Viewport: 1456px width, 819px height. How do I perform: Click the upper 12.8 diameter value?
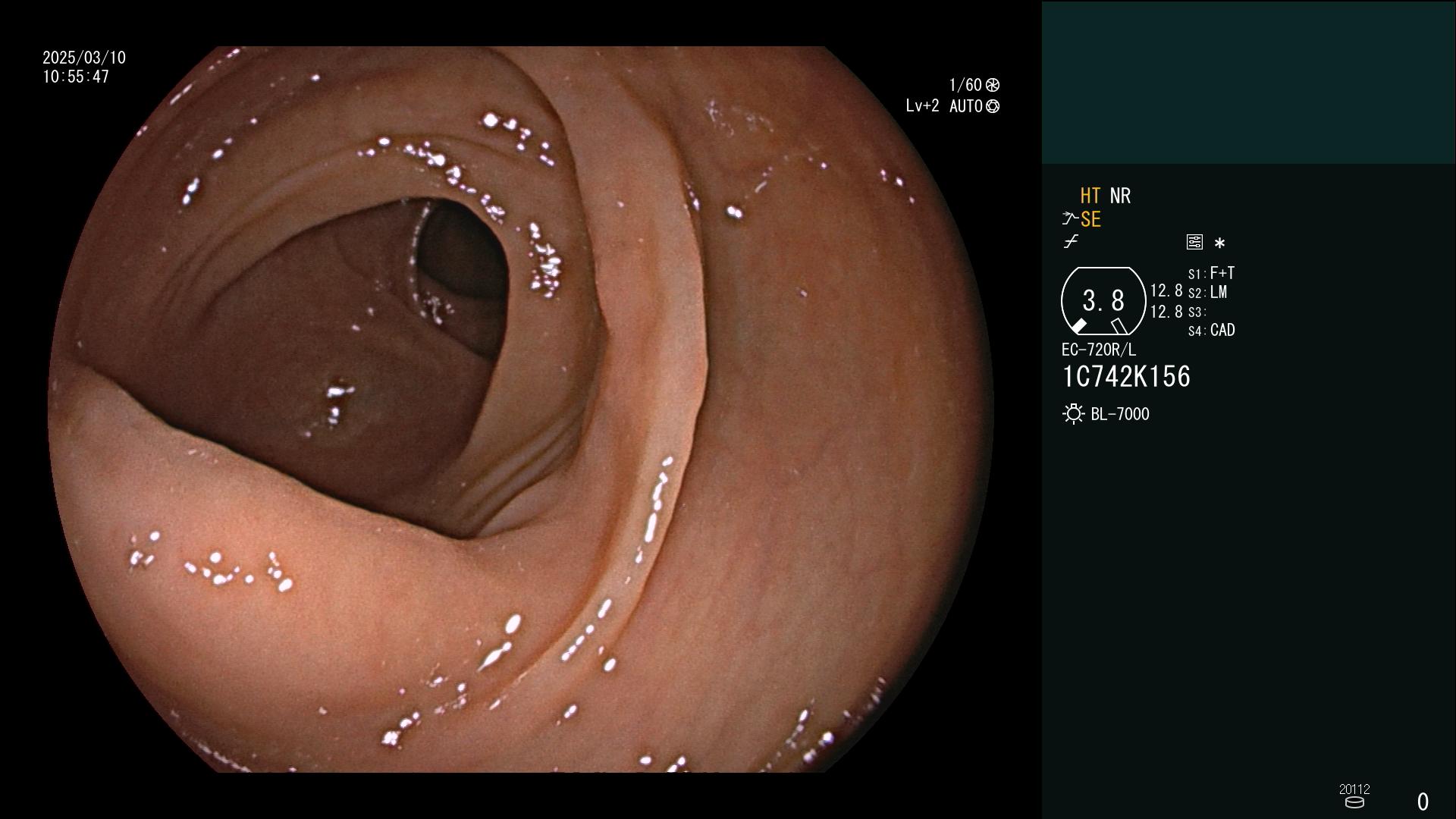1166,290
